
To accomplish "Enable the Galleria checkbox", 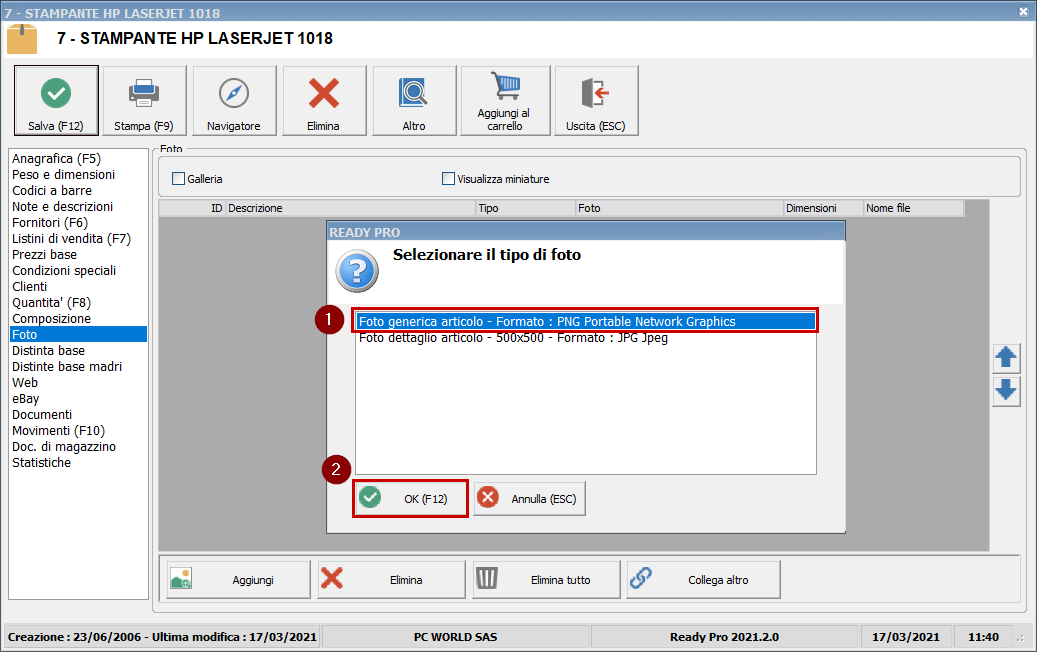I will [178, 179].
